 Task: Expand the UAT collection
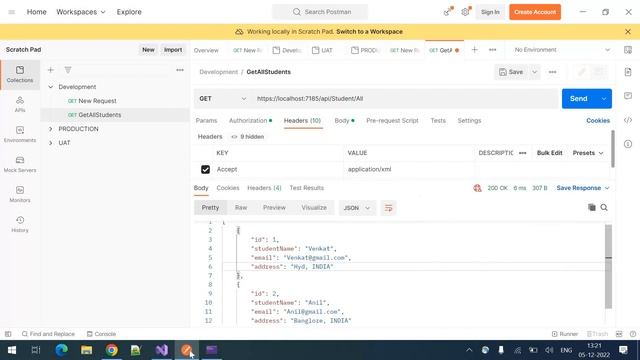[51, 143]
